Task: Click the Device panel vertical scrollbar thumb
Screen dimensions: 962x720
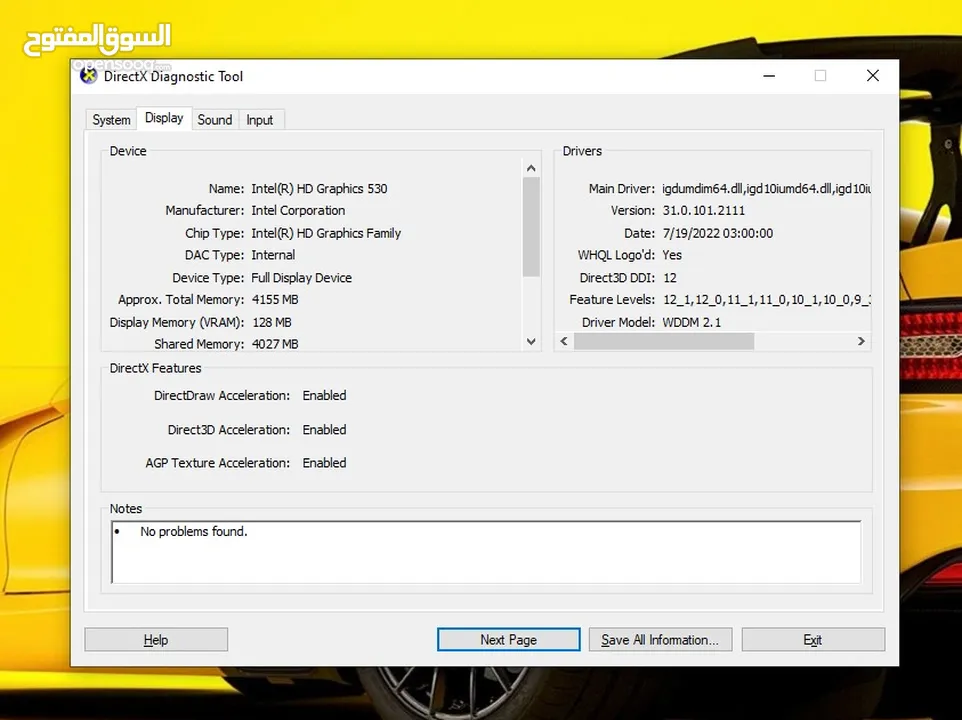Action: [531, 227]
